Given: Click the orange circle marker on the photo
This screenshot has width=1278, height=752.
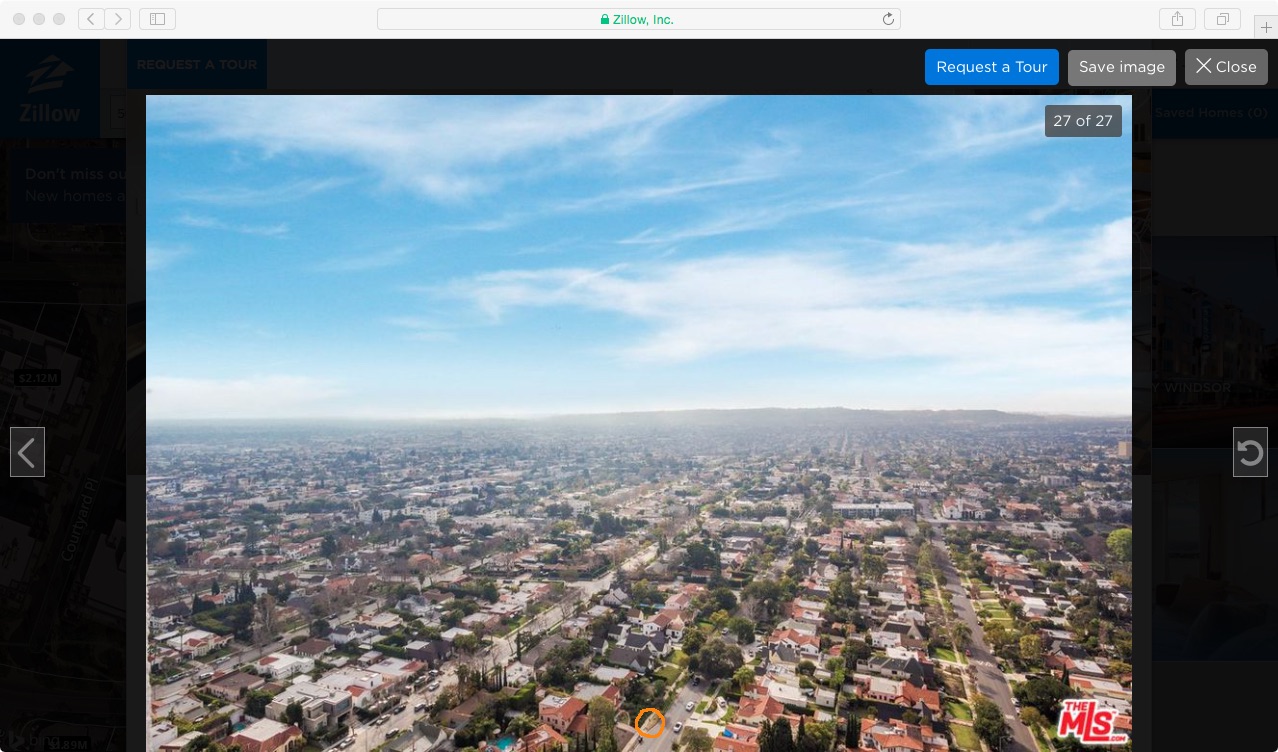Looking at the screenshot, I should (650, 722).
